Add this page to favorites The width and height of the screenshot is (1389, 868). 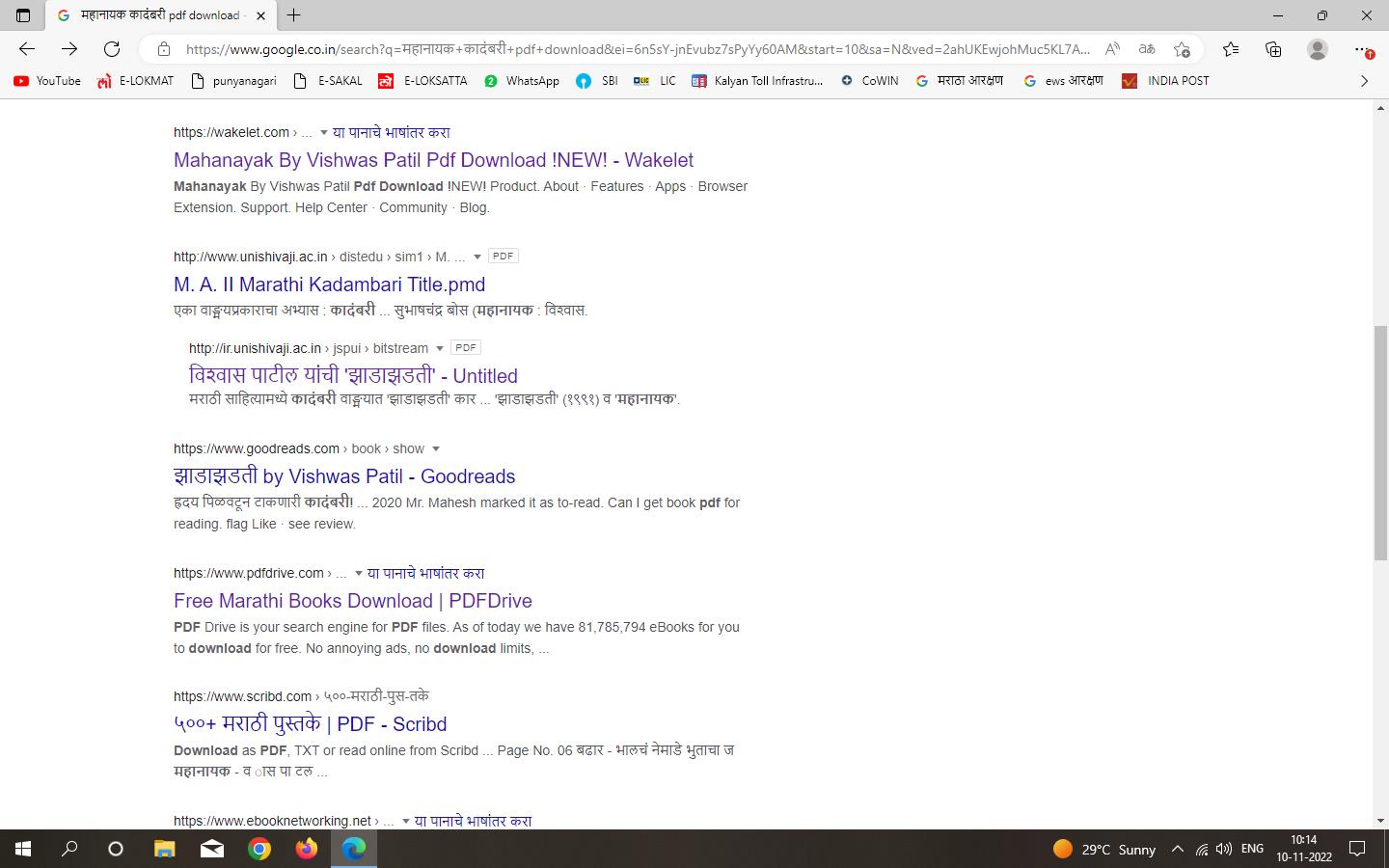tap(1182, 49)
